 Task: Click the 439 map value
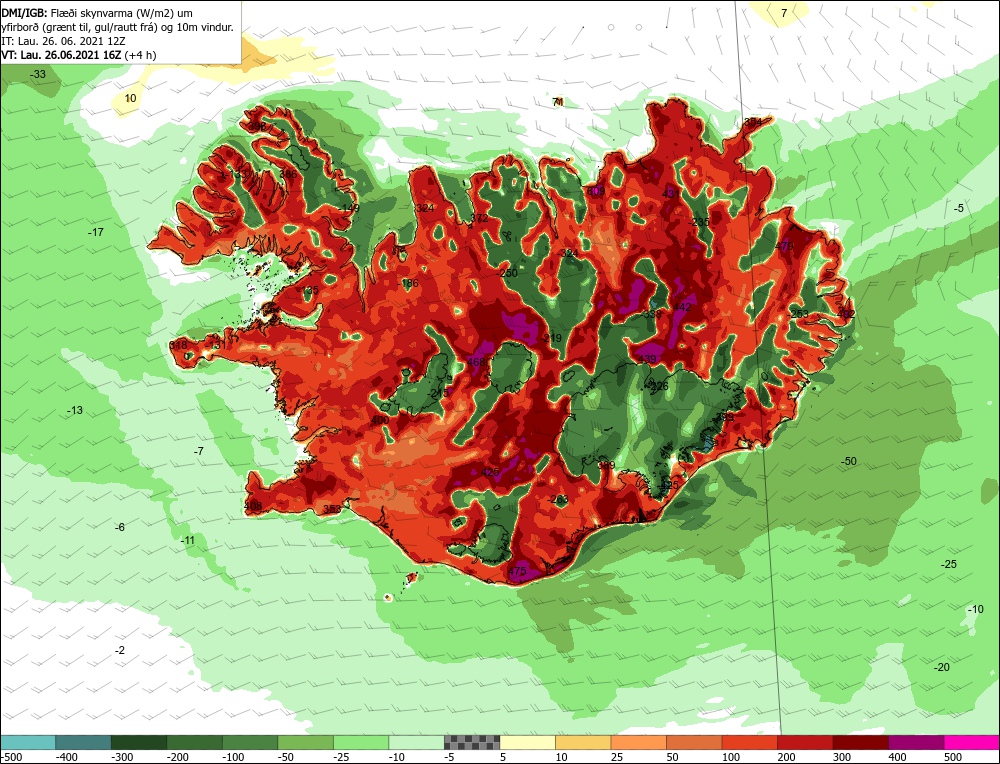pyautogui.click(x=647, y=359)
